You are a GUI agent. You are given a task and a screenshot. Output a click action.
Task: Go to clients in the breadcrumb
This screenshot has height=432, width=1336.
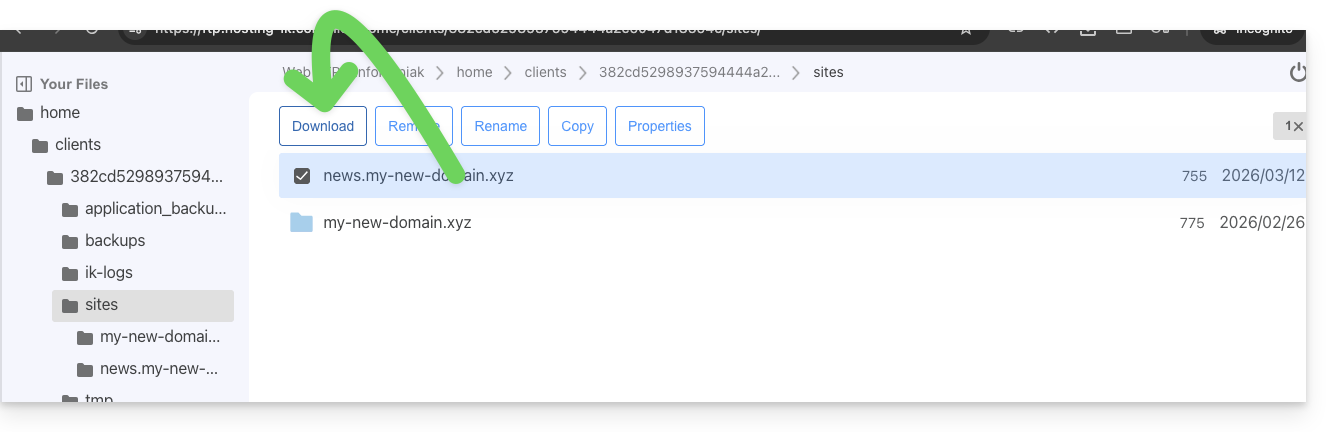[545, 72]
